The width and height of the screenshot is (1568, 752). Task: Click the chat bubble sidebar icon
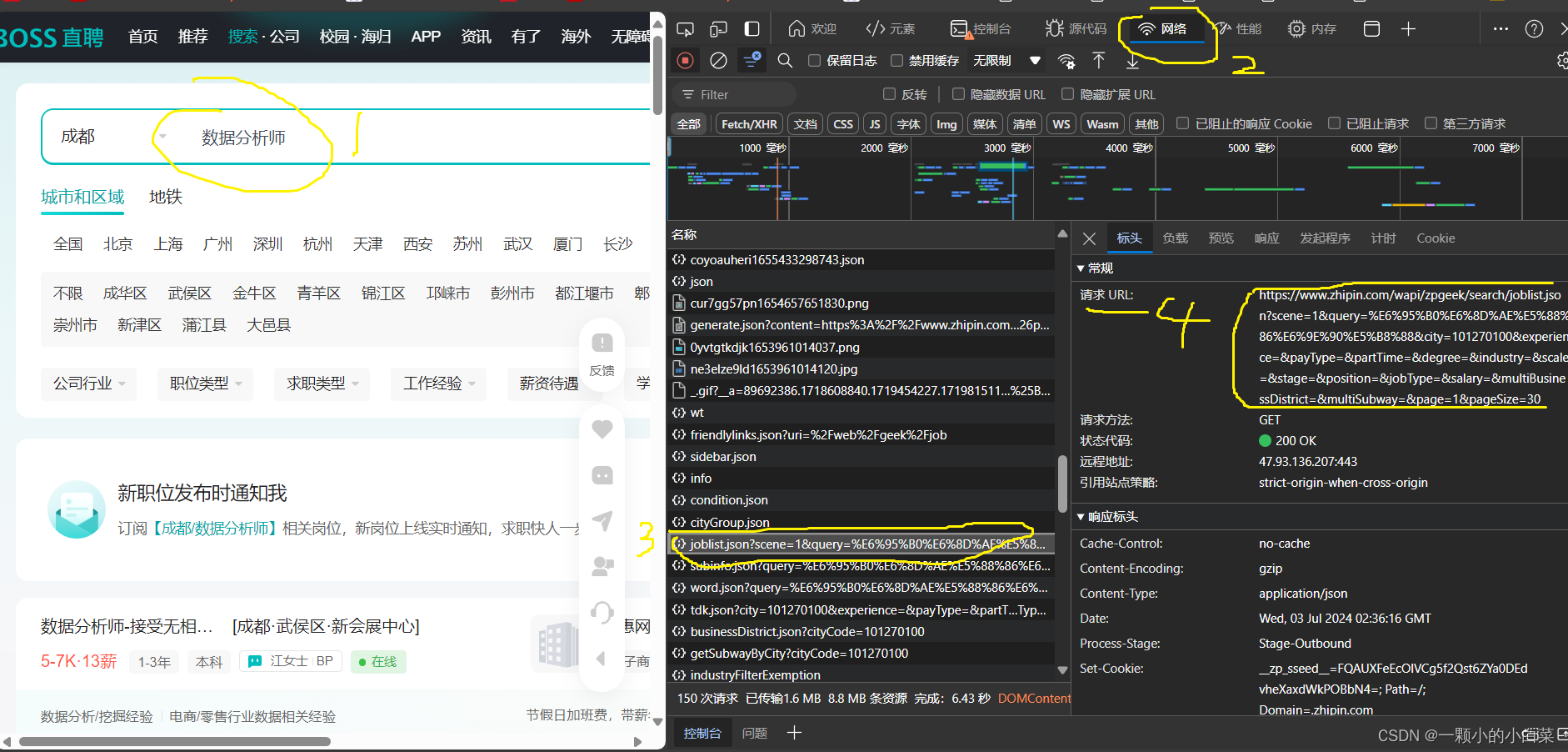point(602,475)
